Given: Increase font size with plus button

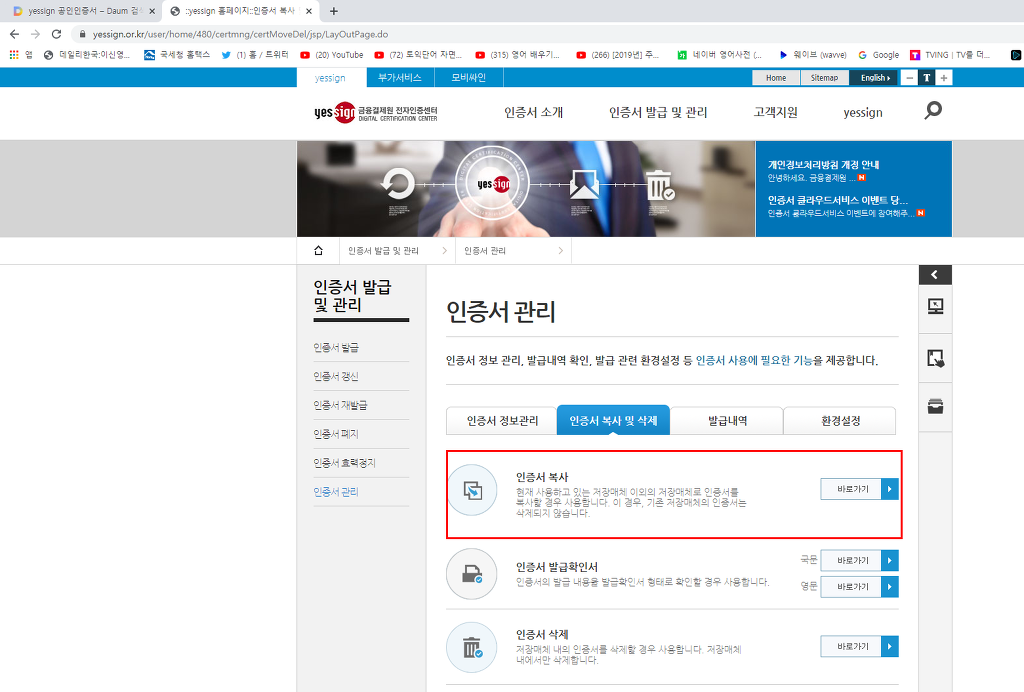Looking at the screenshot, I should pos(944,77).
